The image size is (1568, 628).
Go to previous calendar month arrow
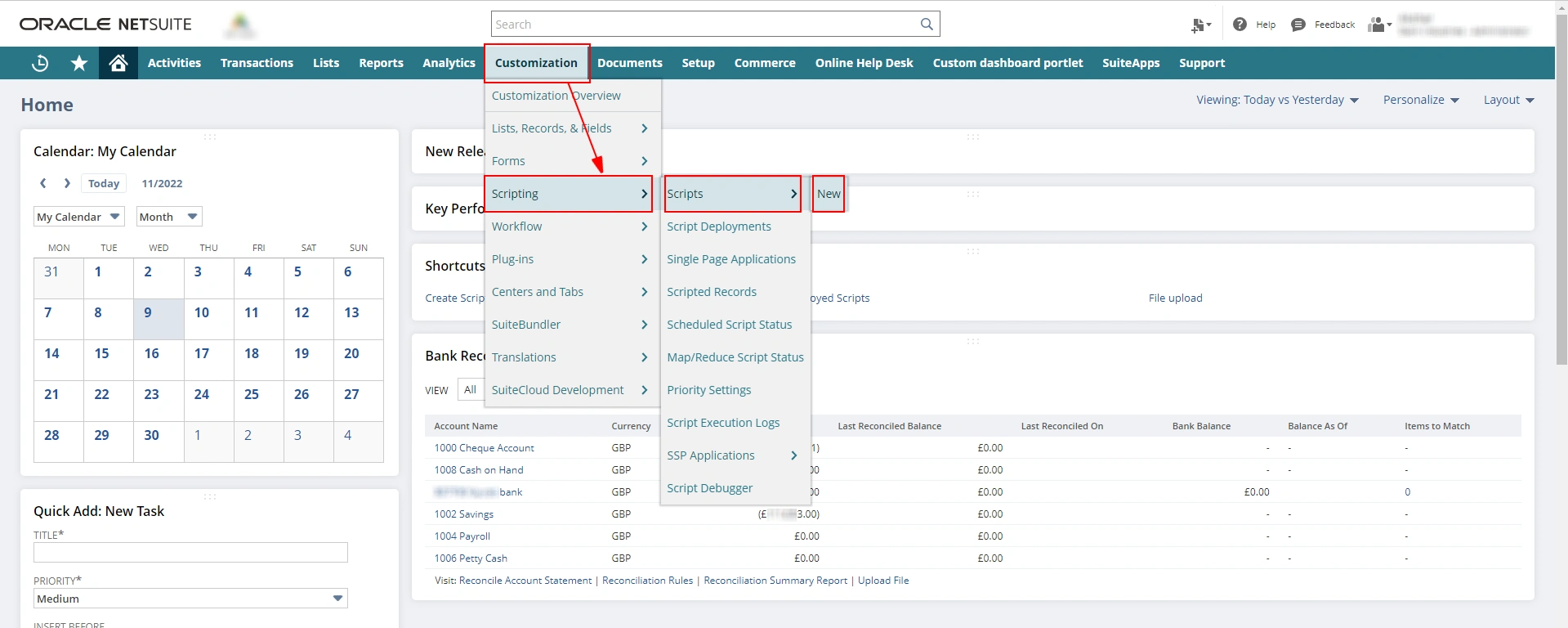tap(43, 183)
